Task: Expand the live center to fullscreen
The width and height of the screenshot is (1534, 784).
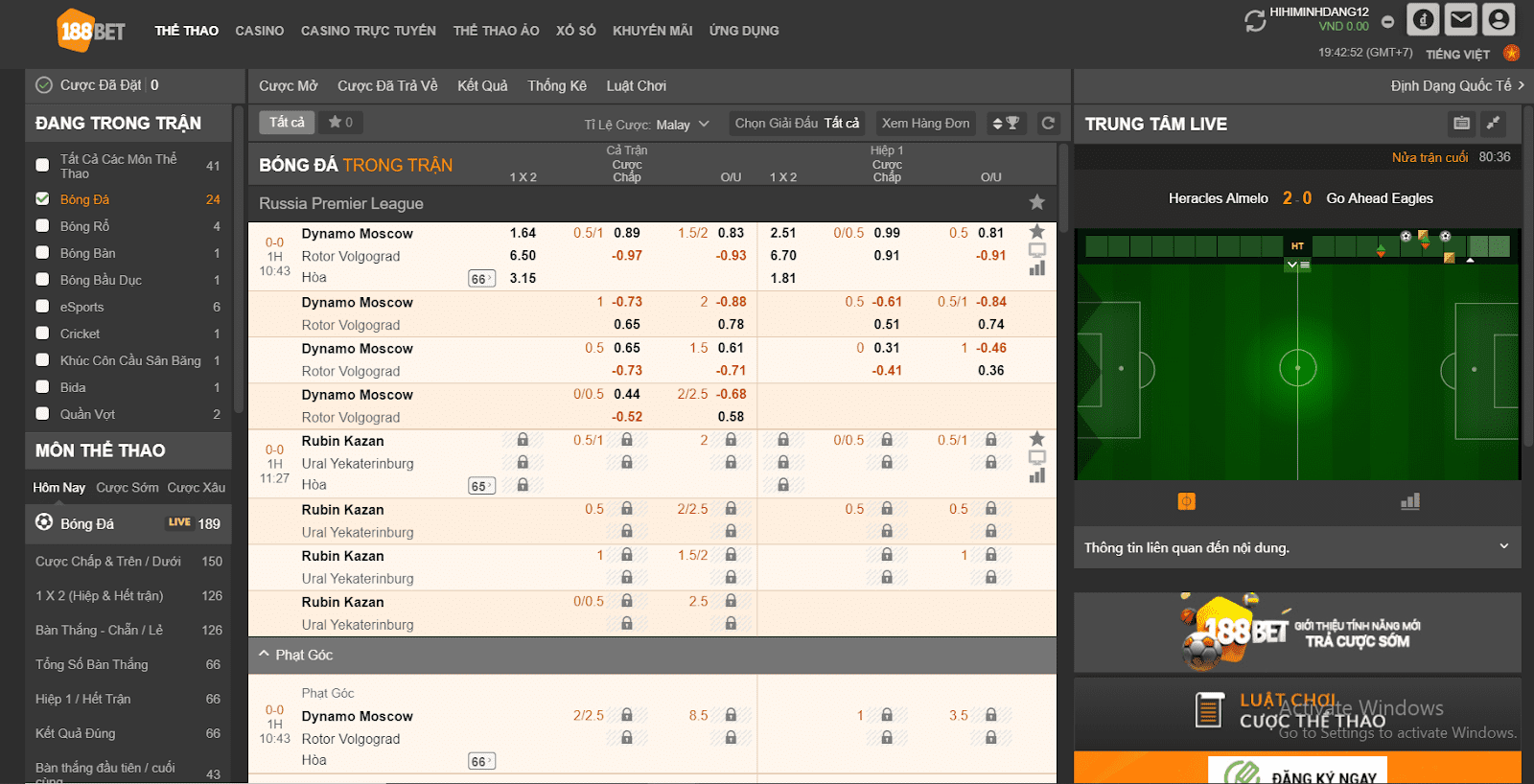Action: 1493,123
